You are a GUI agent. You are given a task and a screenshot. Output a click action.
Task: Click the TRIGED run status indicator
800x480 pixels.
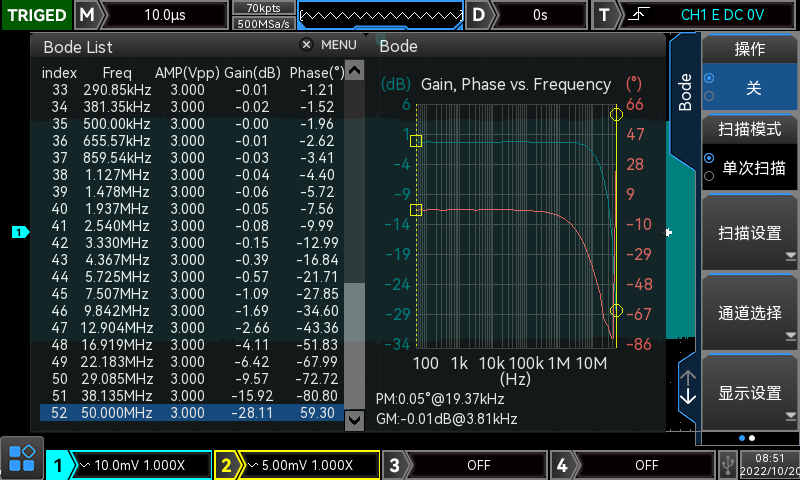click(36, 15)
